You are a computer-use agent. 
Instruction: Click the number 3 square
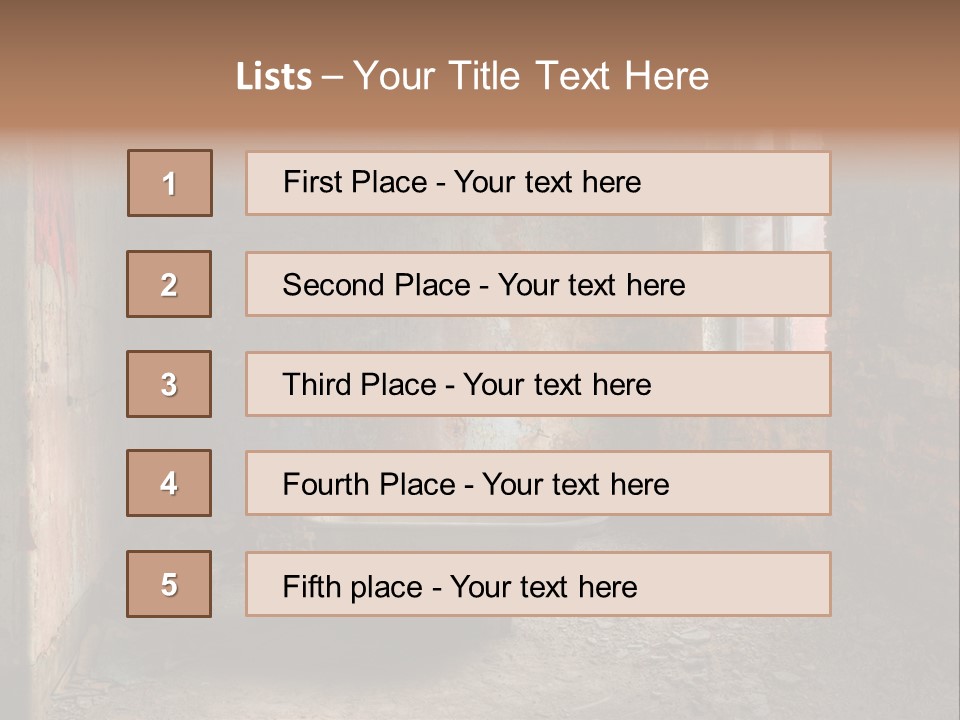point(169,384)
